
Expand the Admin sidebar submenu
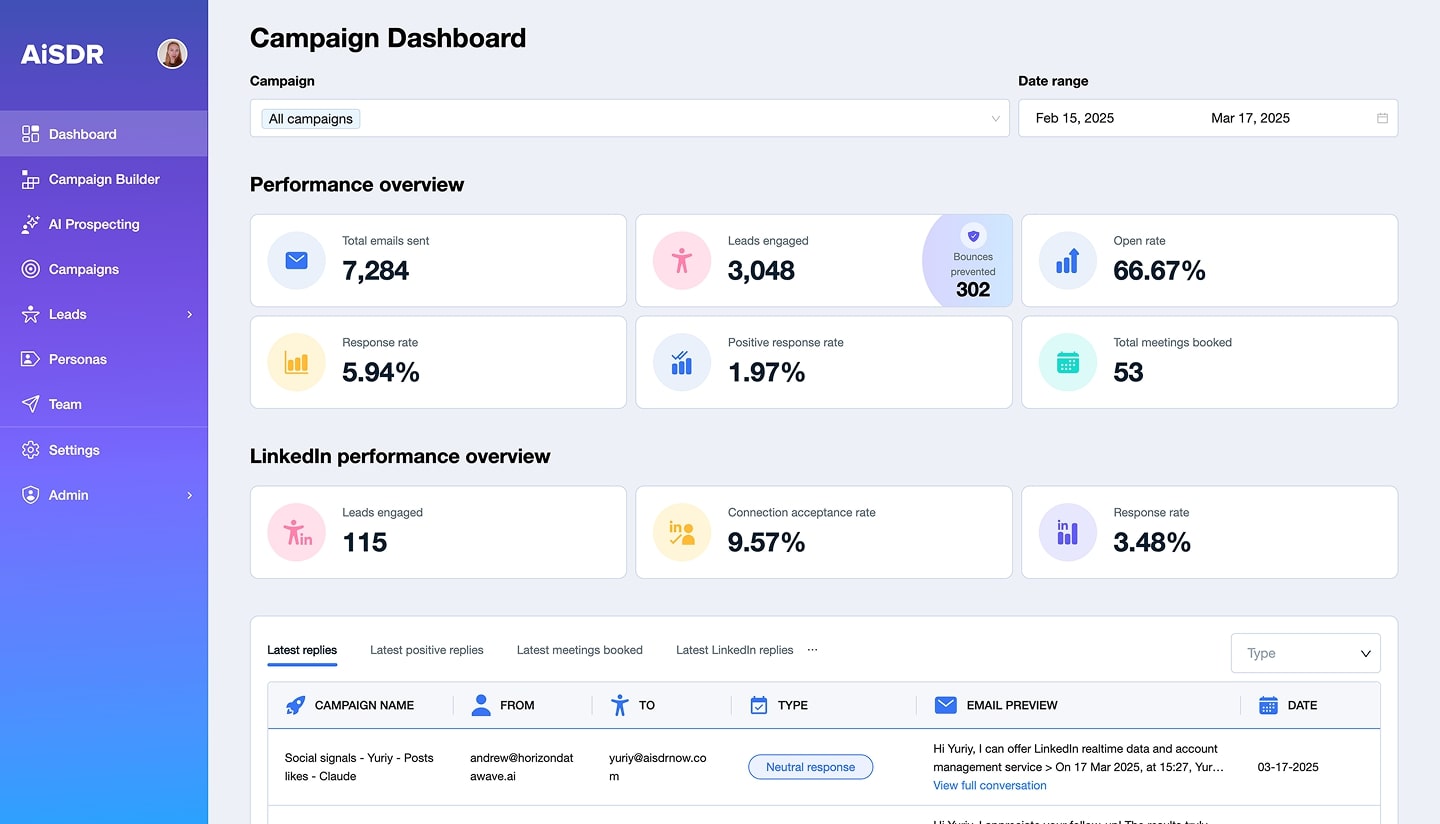click(189, 495)
